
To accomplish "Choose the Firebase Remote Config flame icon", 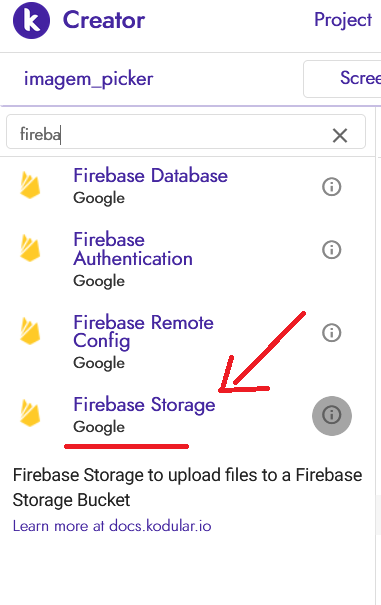I will tap(30, 331).
